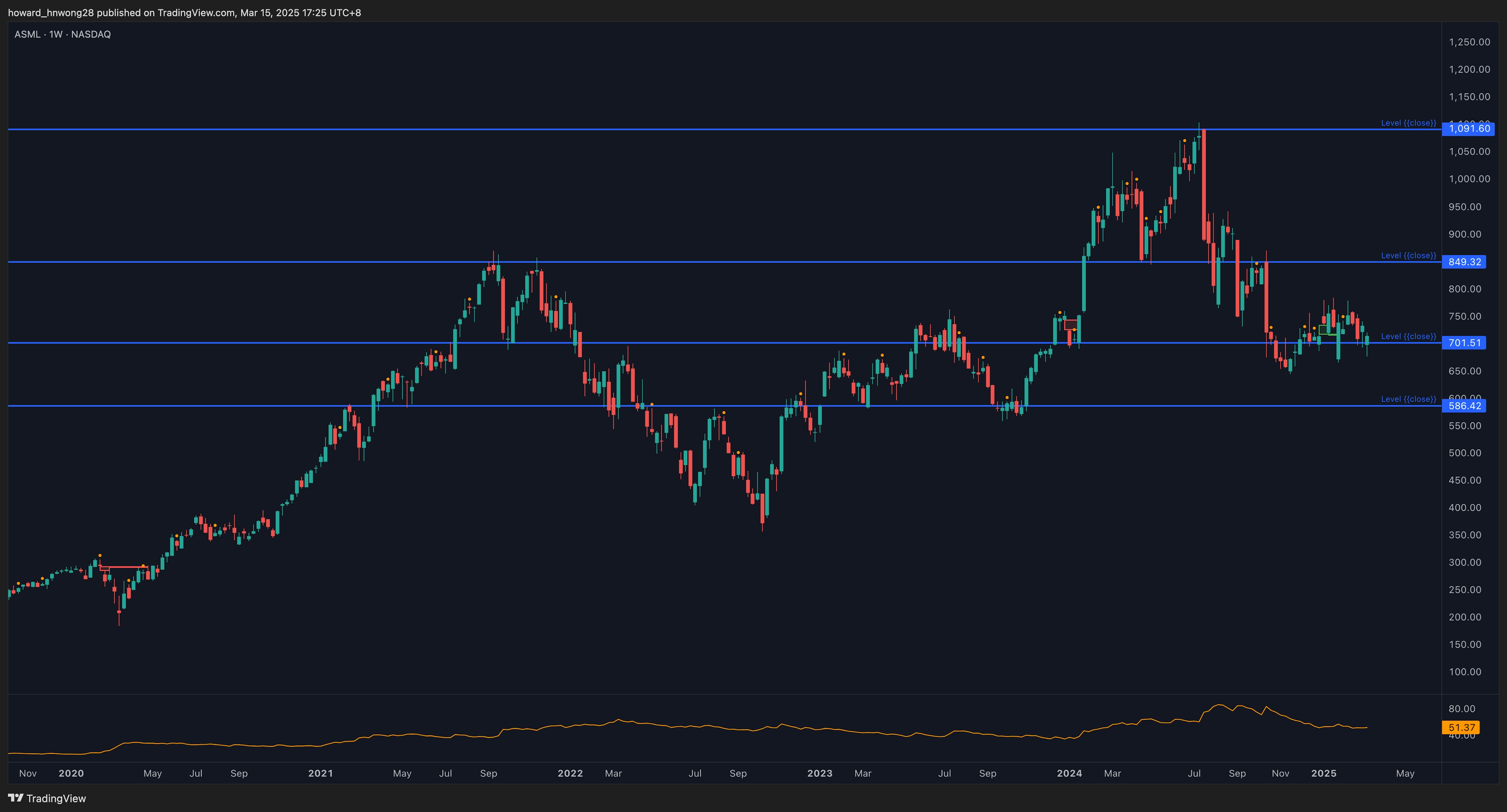The width and height of the screenshot is (1507, 812).
Task: Click the 2020 year label on time axis
Action: (71, 774)
